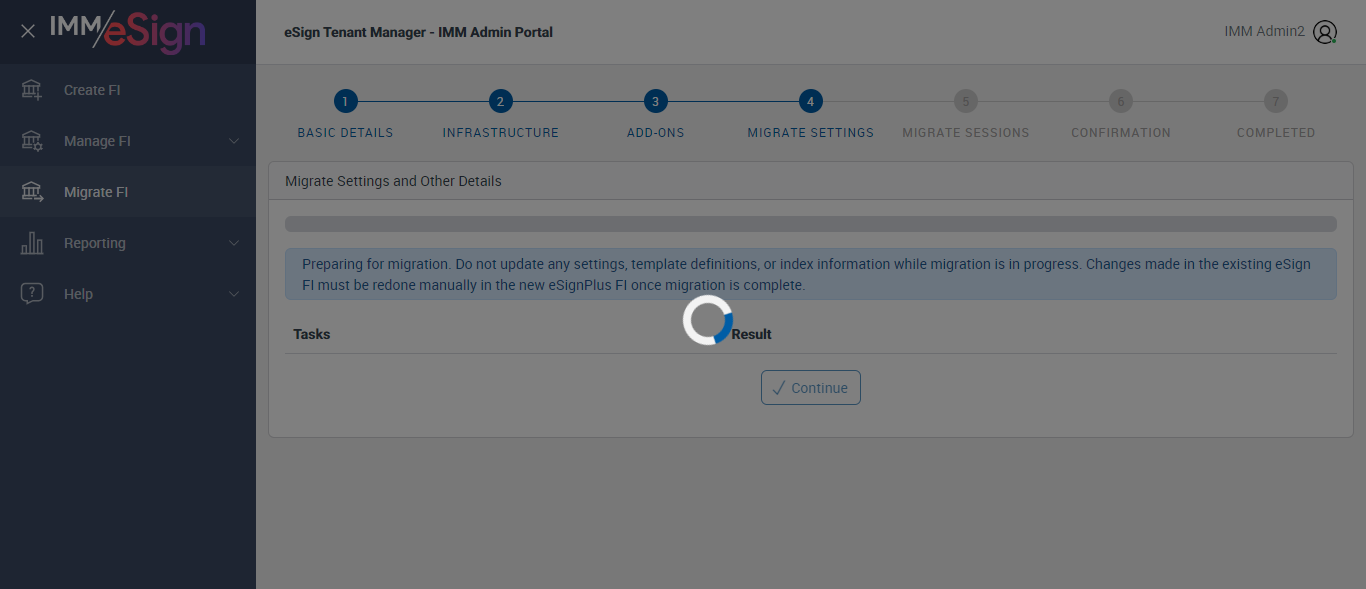Viewport: 1366px width, 589px height.
Task: Select step 6 circle
Action: click(1121, 101)
